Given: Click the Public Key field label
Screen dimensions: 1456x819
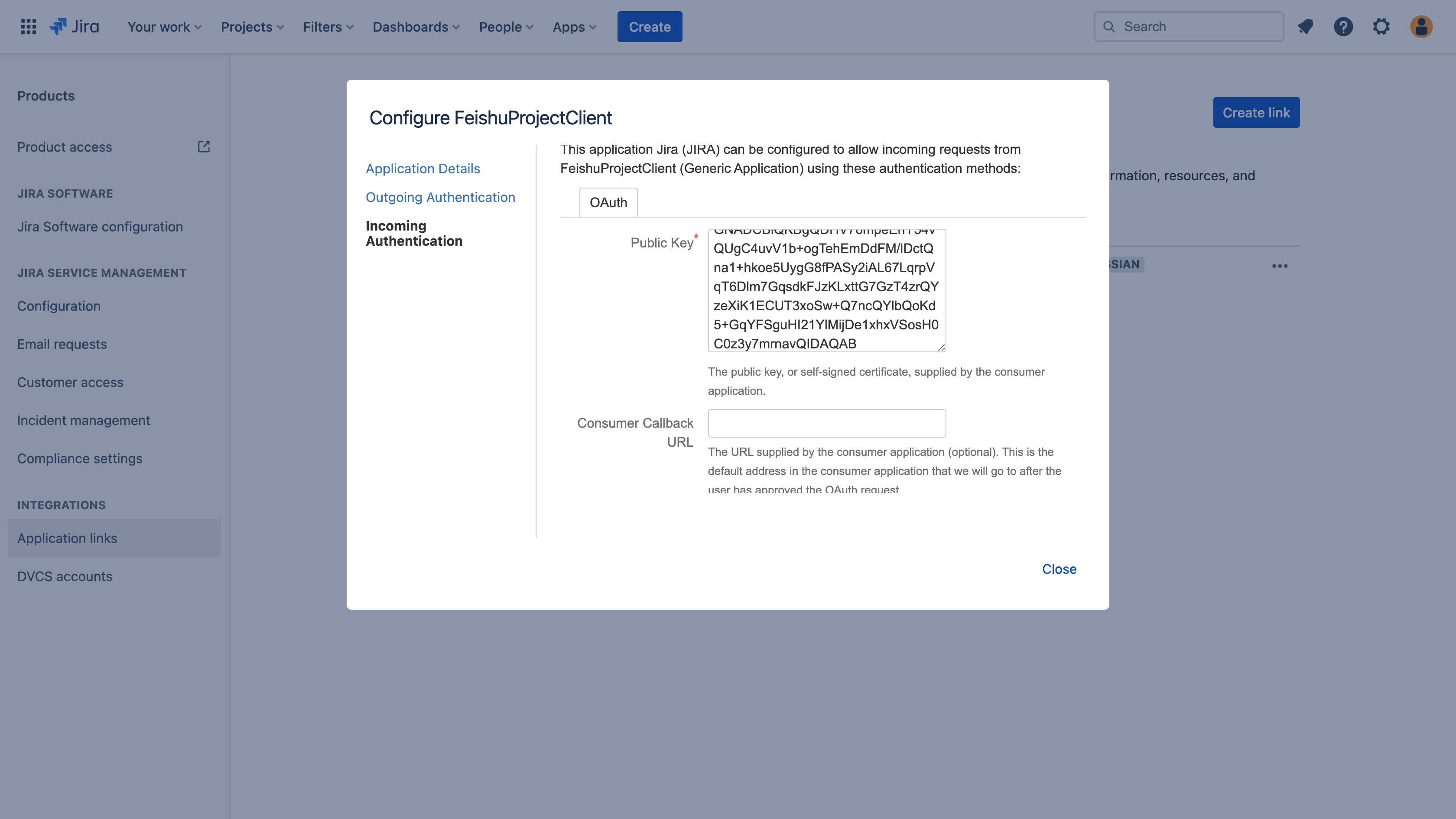Looking at the screenshot, I should click(661, 243).
